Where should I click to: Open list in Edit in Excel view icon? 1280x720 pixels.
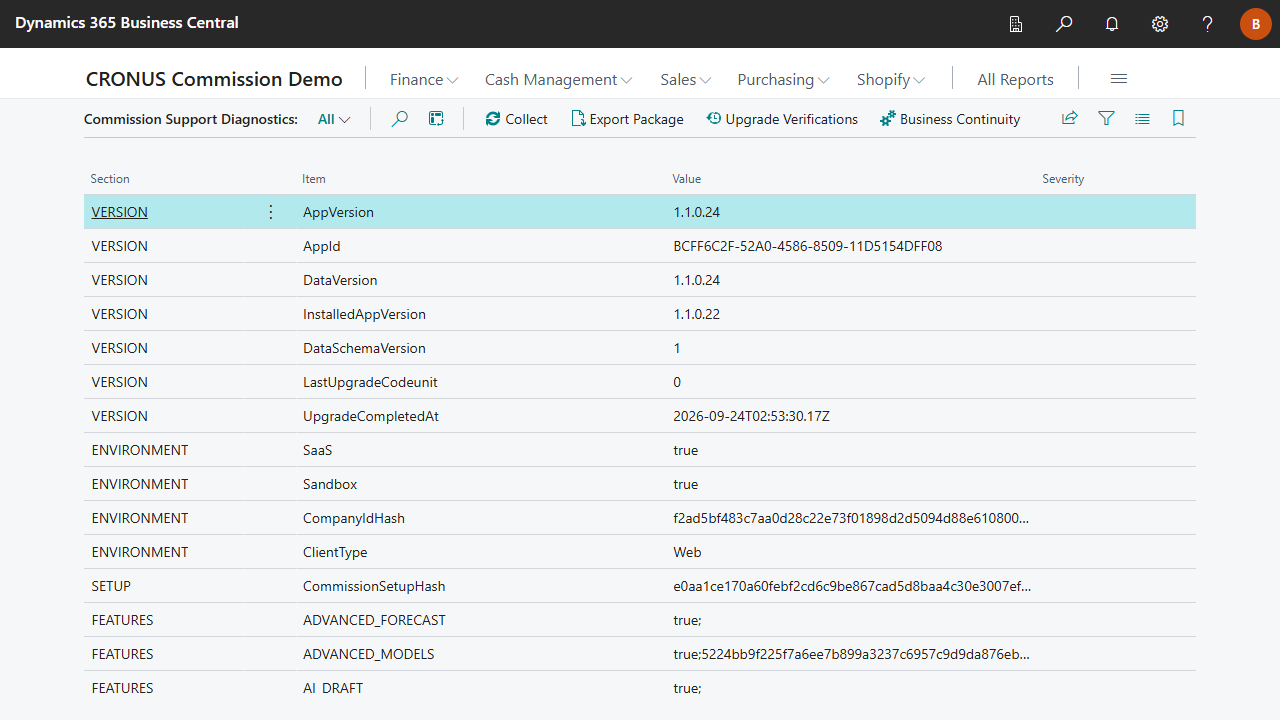pyautogui.click(x=436, y=119)
